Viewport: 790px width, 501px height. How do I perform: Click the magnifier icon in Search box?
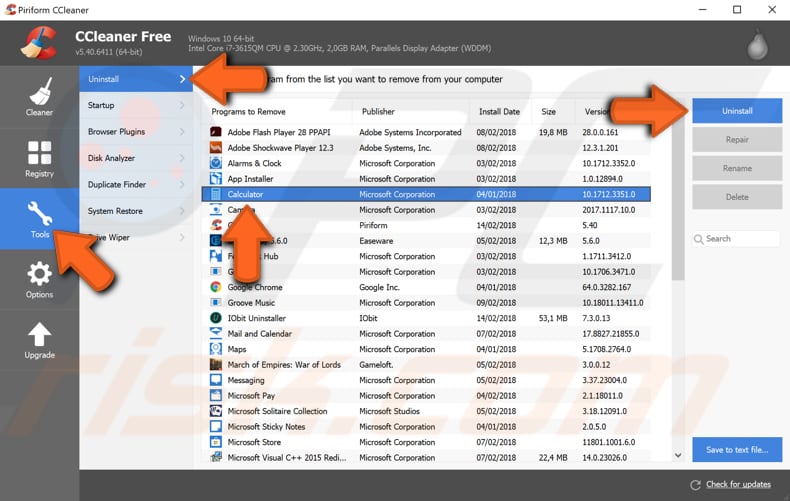tap(698, 239)
